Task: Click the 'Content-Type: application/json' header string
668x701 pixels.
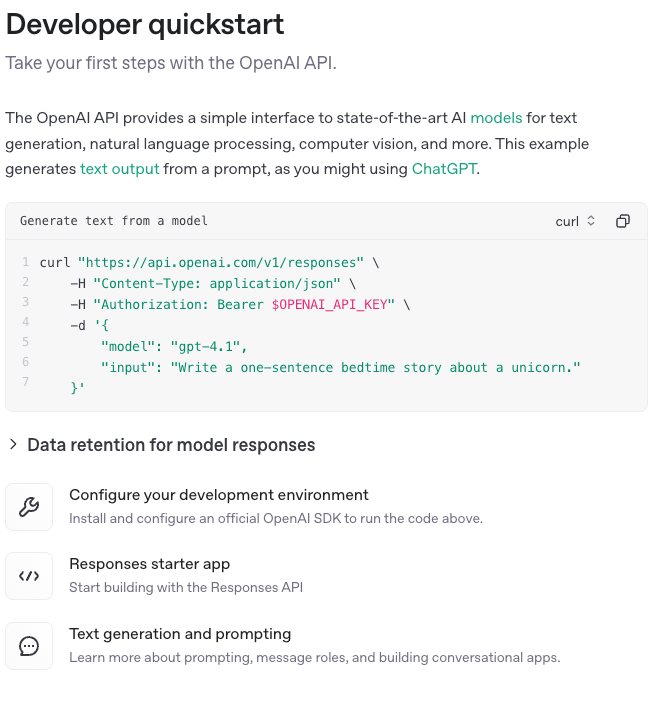Action: [x=217, y=283]
